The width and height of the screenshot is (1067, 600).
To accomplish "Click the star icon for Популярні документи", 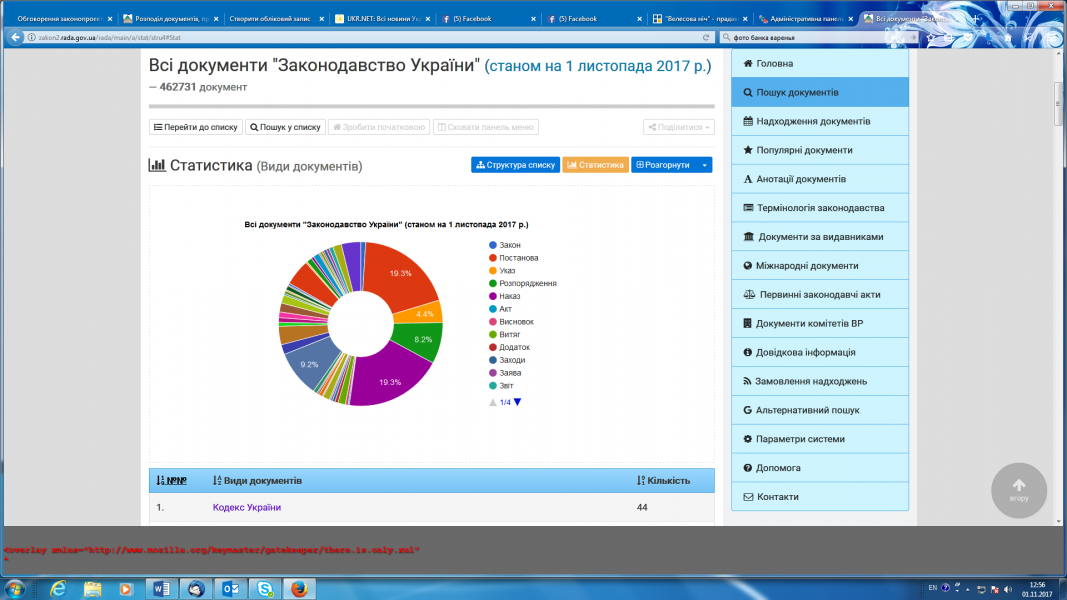I will tap(748, 150).
